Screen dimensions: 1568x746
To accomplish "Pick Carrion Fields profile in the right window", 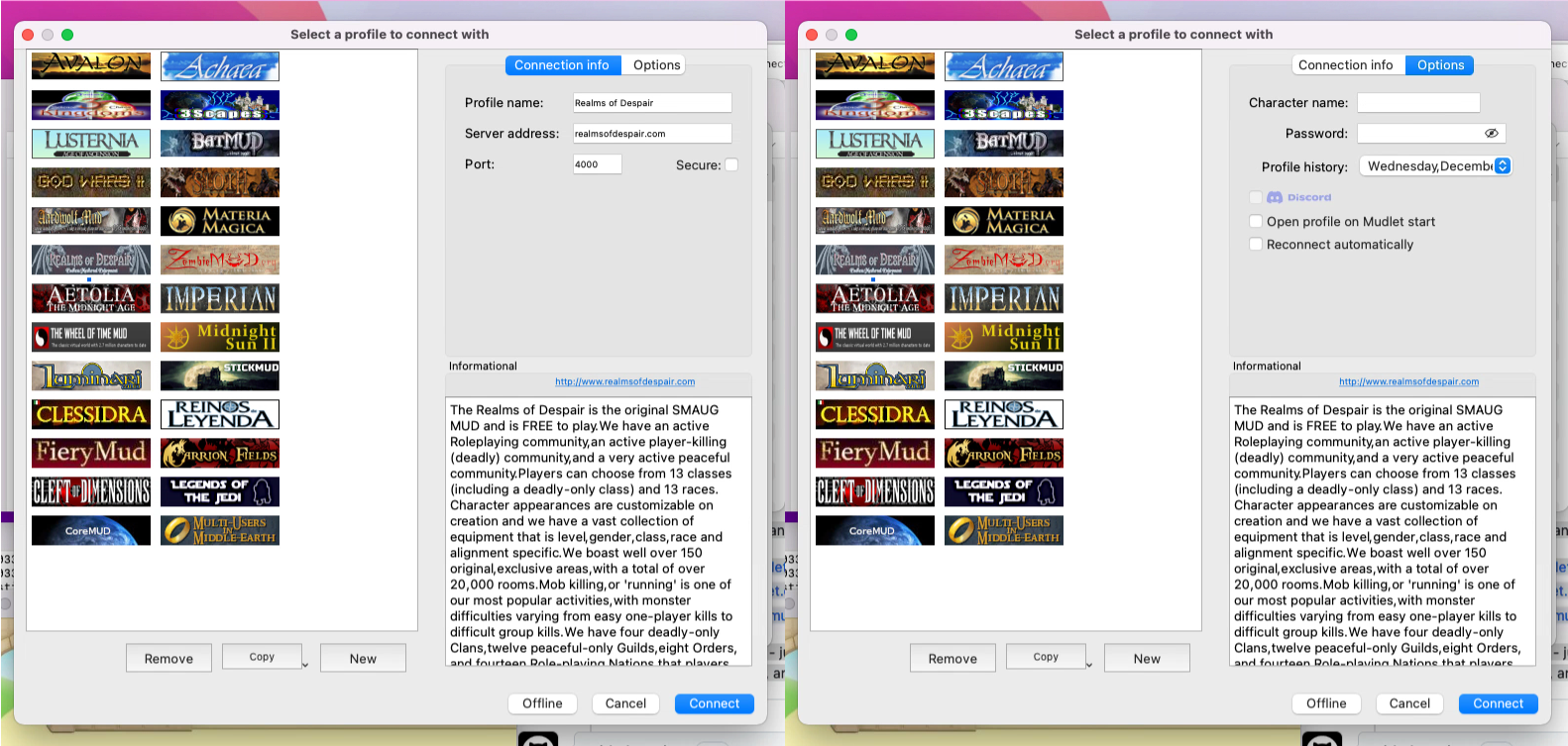I will (x=1004, y=453).
